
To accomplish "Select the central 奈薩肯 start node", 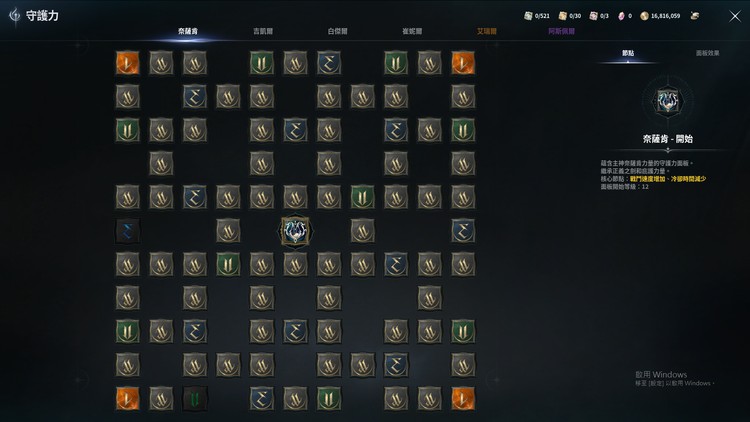I will tap(295, 231).
